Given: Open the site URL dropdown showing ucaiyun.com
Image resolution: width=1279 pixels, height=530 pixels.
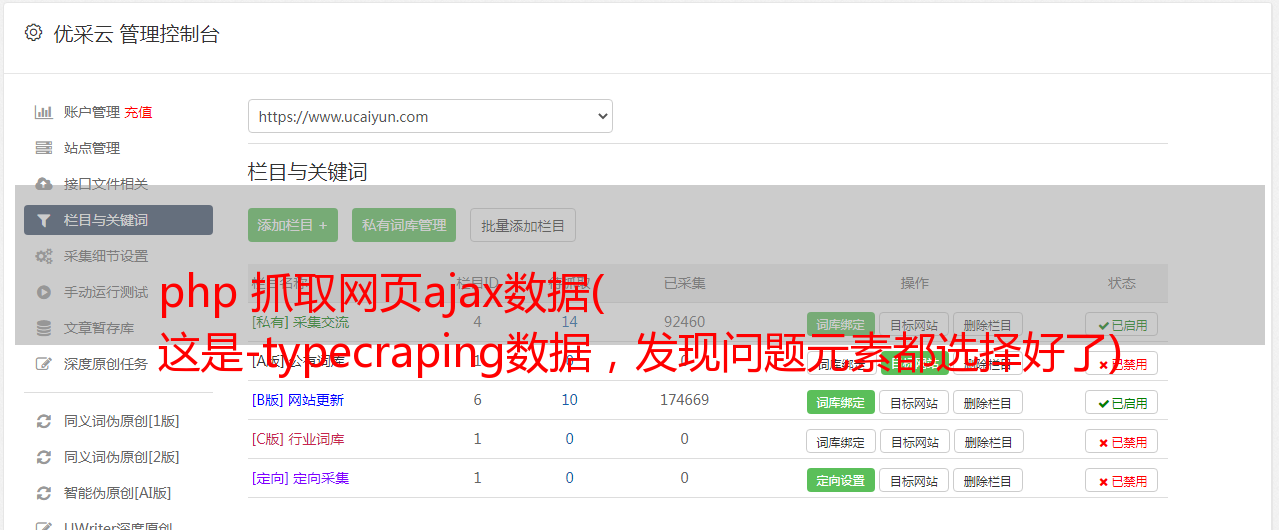Looking at the screenshot, I should 430,116.
